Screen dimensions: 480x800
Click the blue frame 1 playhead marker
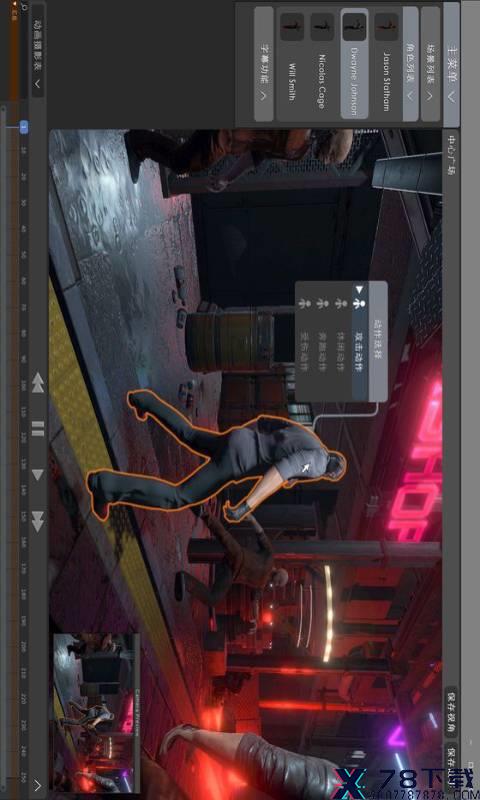click(x=23, y=127)
